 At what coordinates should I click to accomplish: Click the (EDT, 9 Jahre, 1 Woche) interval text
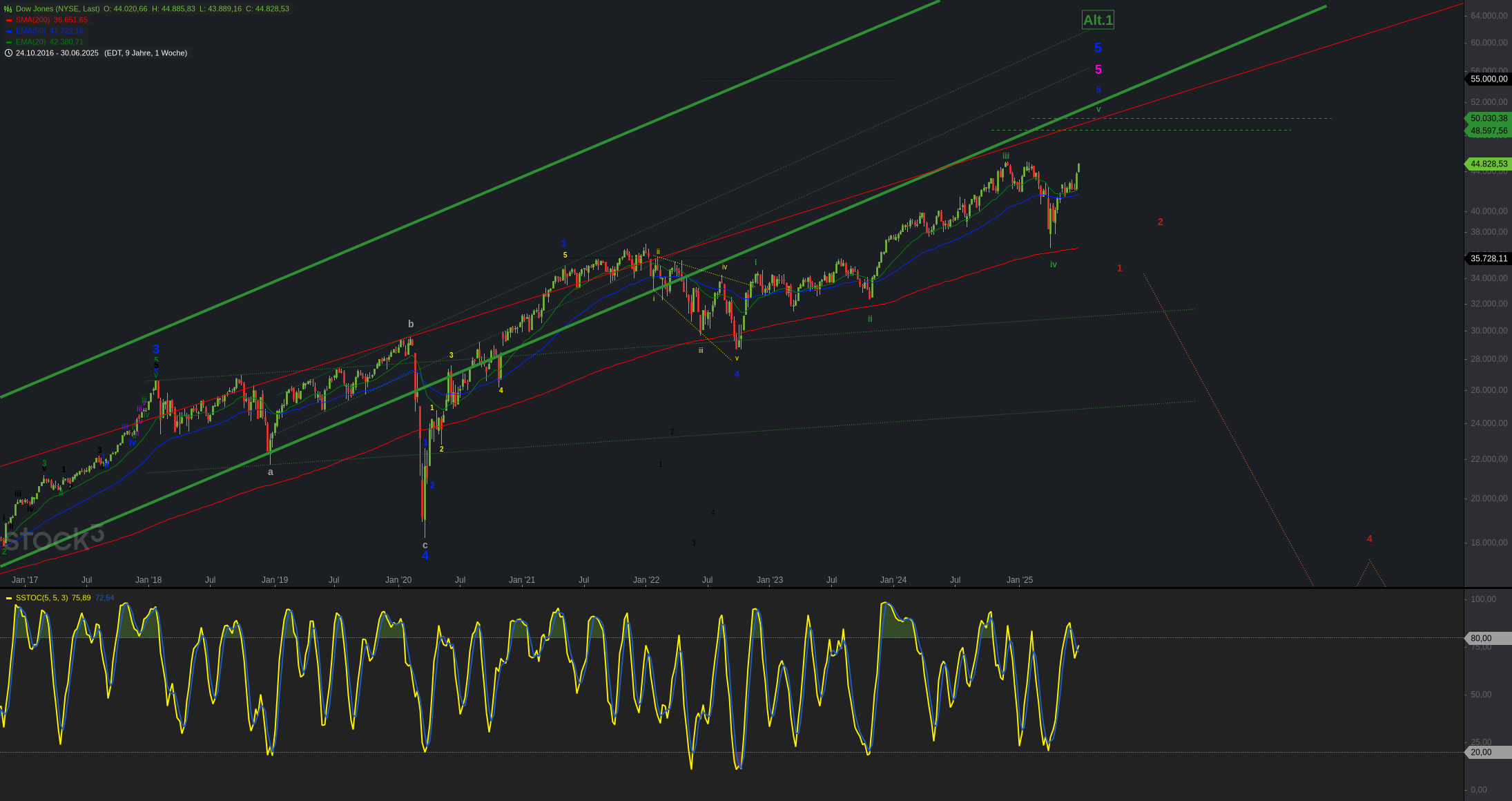[x=146, y=53]
